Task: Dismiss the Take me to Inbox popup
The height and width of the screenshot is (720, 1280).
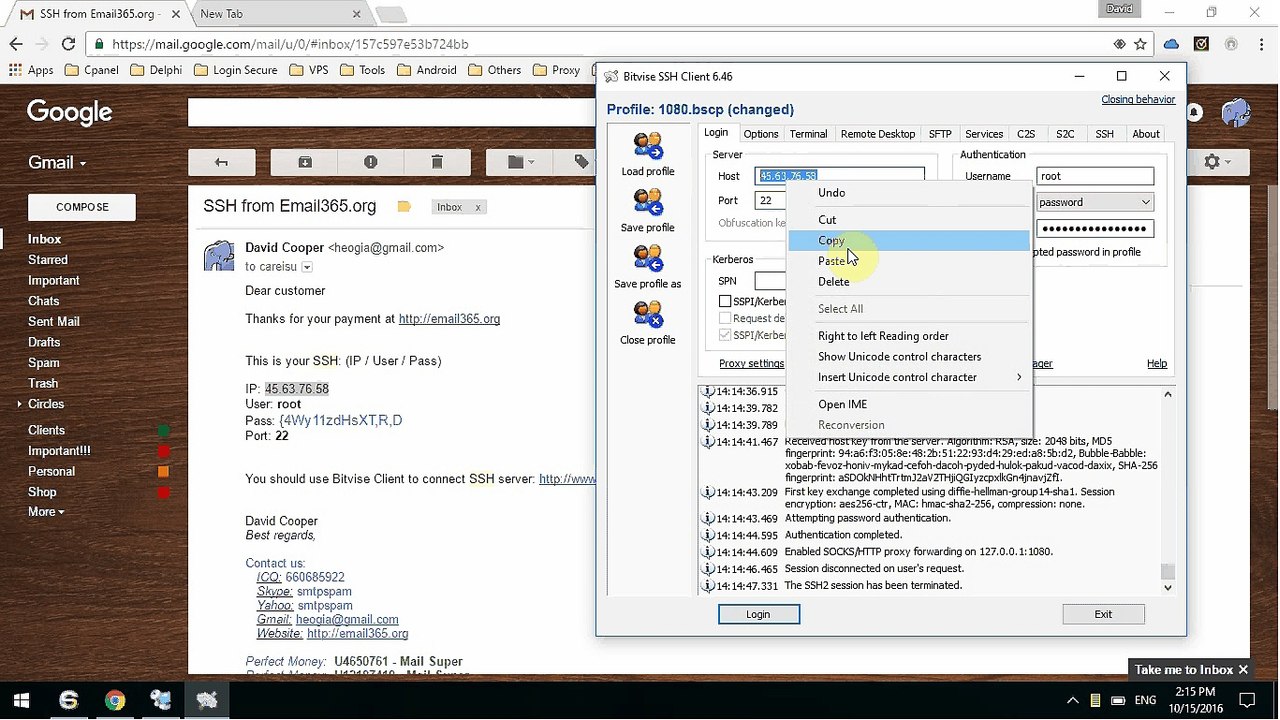Action: (1243, 670)
